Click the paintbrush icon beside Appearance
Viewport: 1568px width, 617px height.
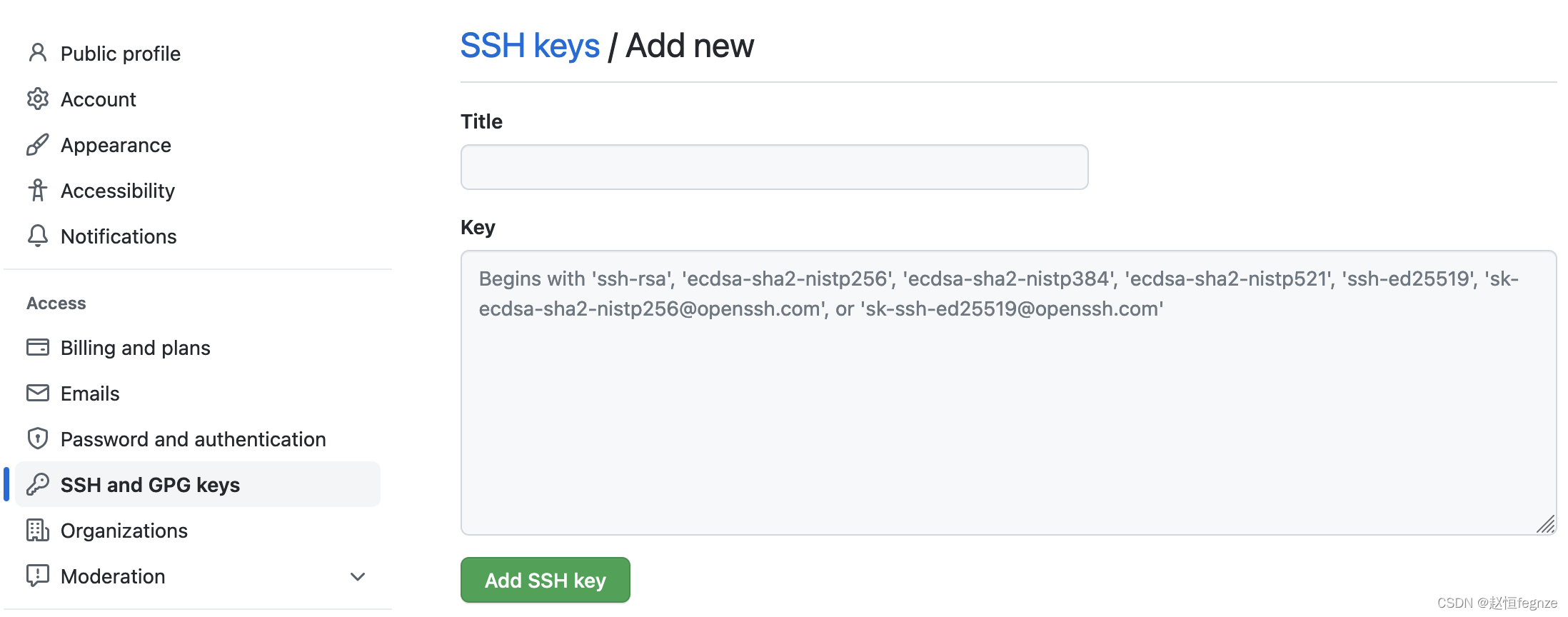click(38, 144)
